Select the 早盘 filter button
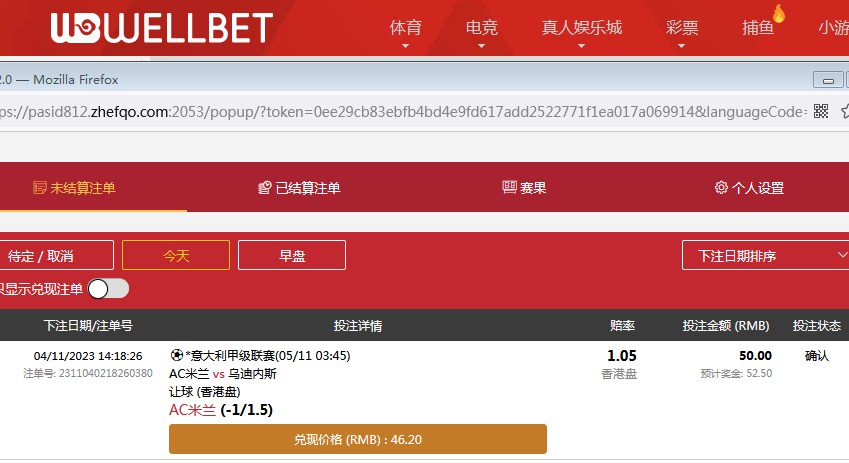This screenshot has width=849, height=463. click(292, 255)
